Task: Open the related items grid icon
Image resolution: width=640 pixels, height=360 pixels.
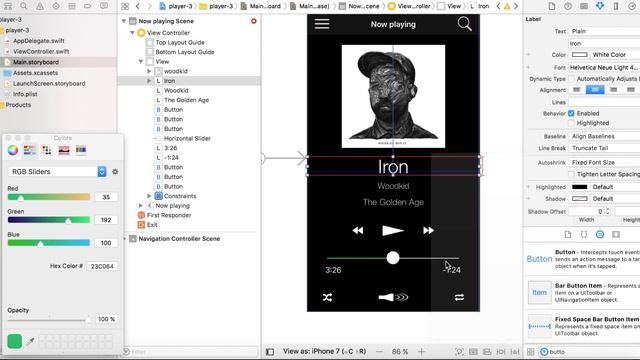Action: pyautogui.click(x=125, y=6)
